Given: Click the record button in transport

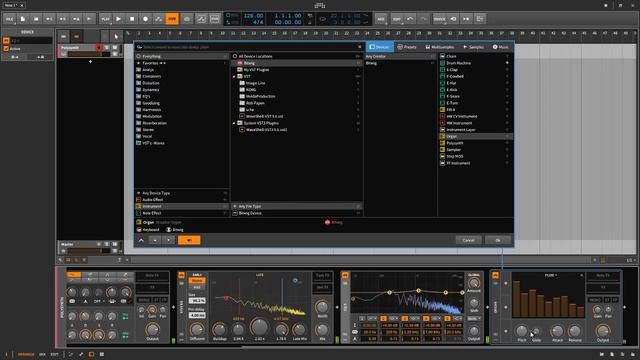Looking at the screenshot, I should click(x=145, y=19).
